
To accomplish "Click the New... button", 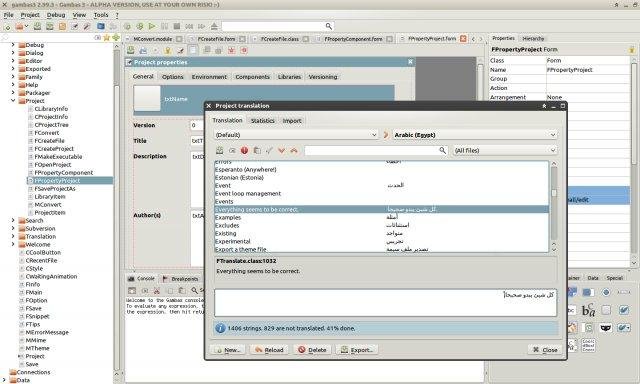I will point(227,350).
